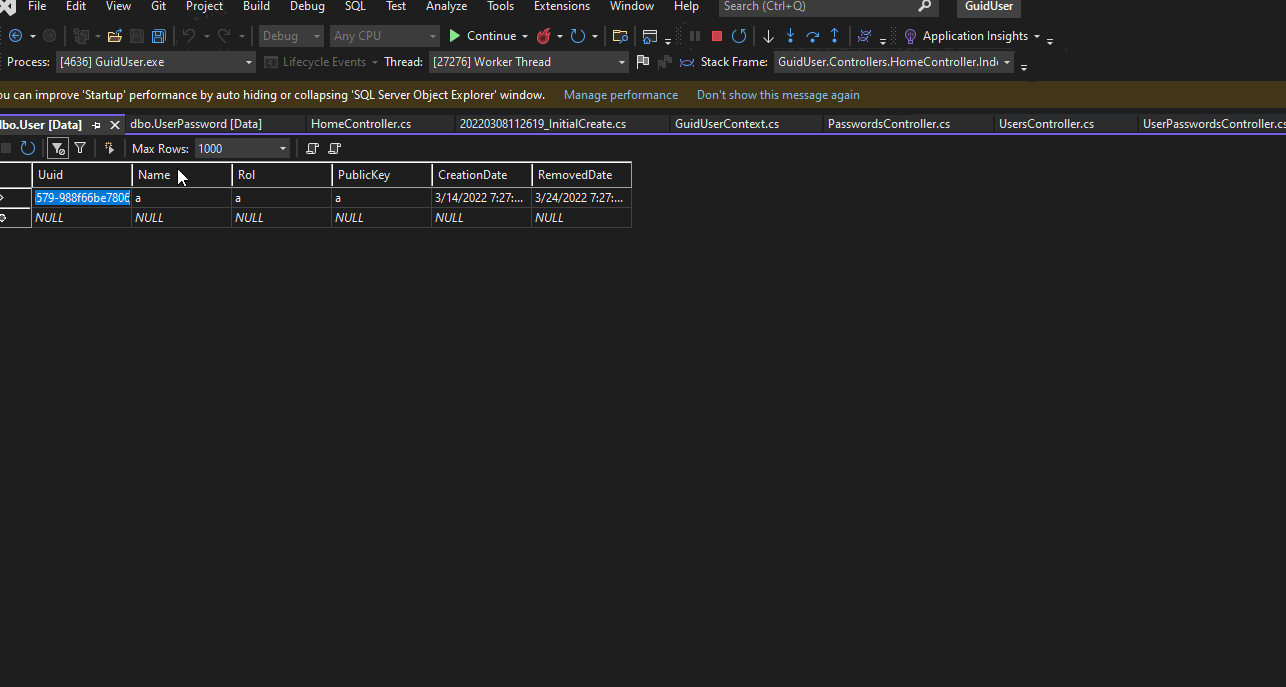
Task: Click the GuidUser solution name button
Action: tap(989, 6)
